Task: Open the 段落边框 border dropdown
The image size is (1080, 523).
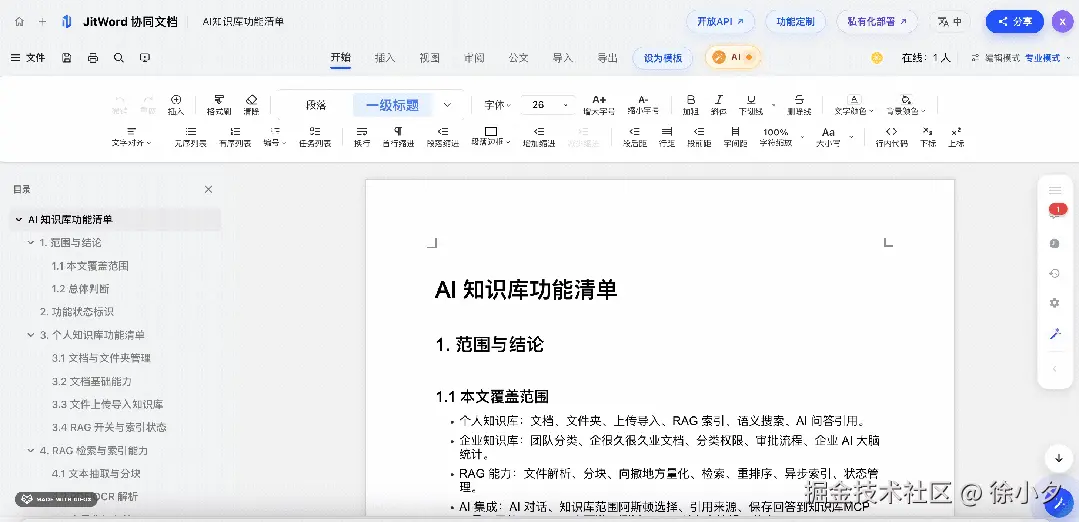Action: coord(490,136)
